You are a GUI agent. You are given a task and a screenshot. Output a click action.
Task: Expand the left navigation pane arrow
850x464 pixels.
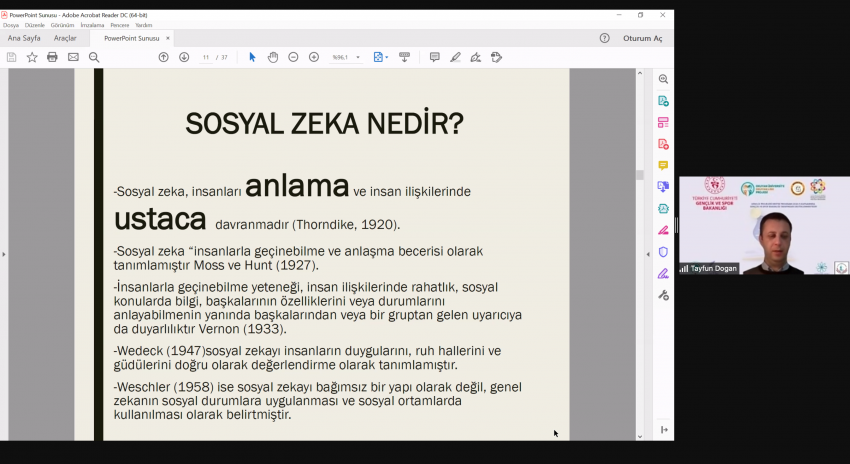[4, 254]
